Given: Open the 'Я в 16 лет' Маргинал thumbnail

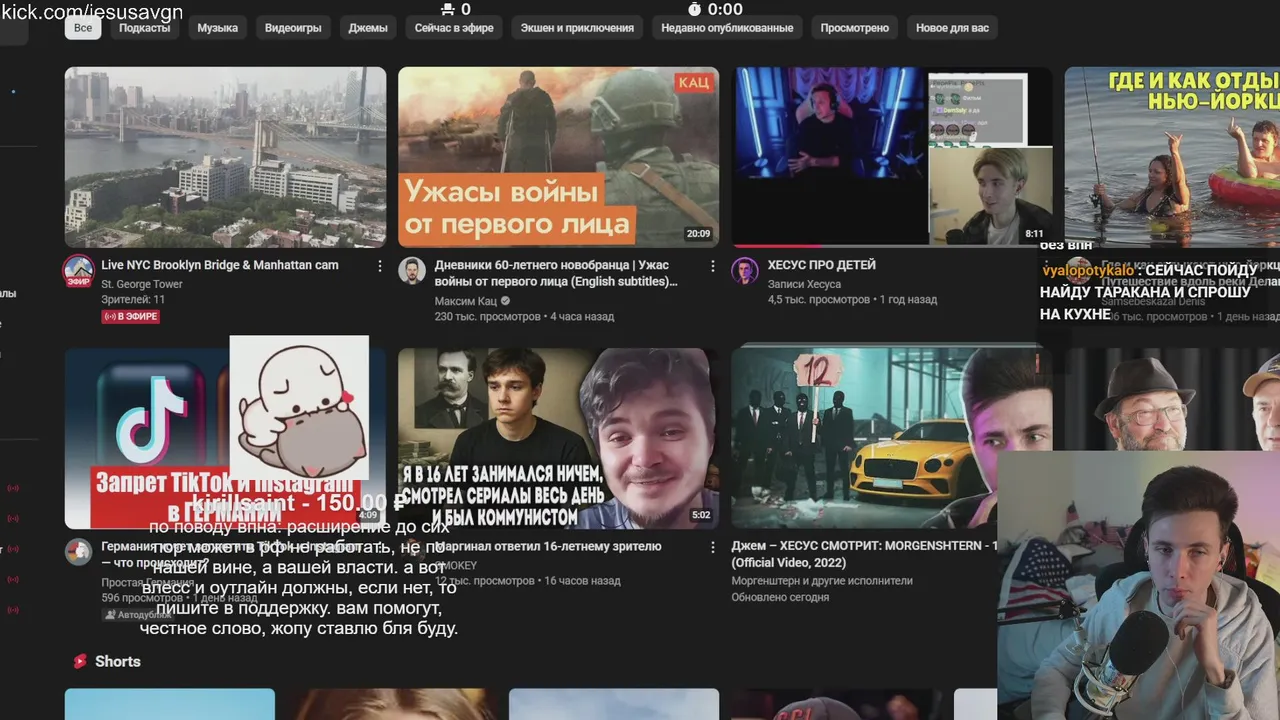Looking at the screenshot, I should [x=558, y=438].
